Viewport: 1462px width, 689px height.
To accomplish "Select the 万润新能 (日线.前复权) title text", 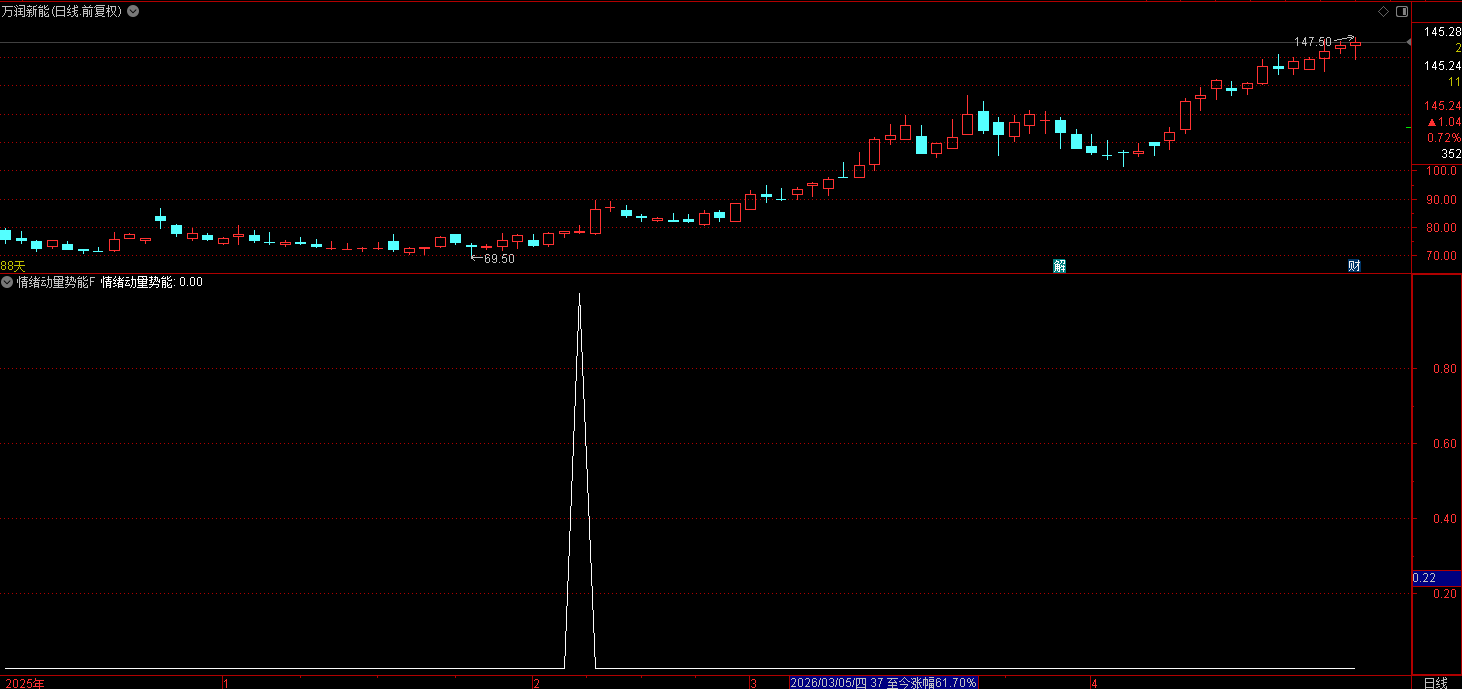I will [61, 11].
